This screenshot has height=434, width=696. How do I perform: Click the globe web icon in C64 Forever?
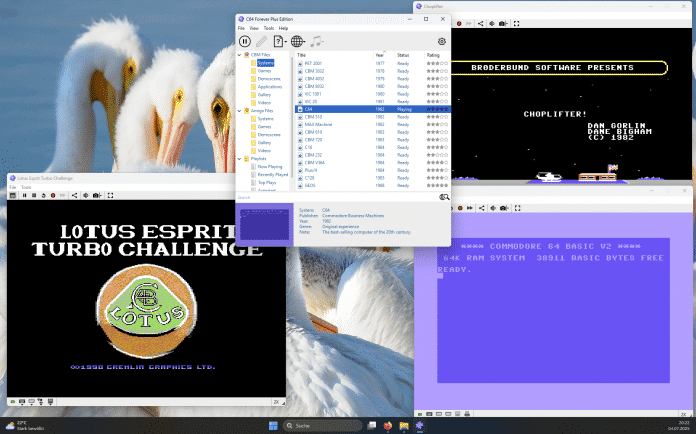pyautogui.click(x=297, y=41)
